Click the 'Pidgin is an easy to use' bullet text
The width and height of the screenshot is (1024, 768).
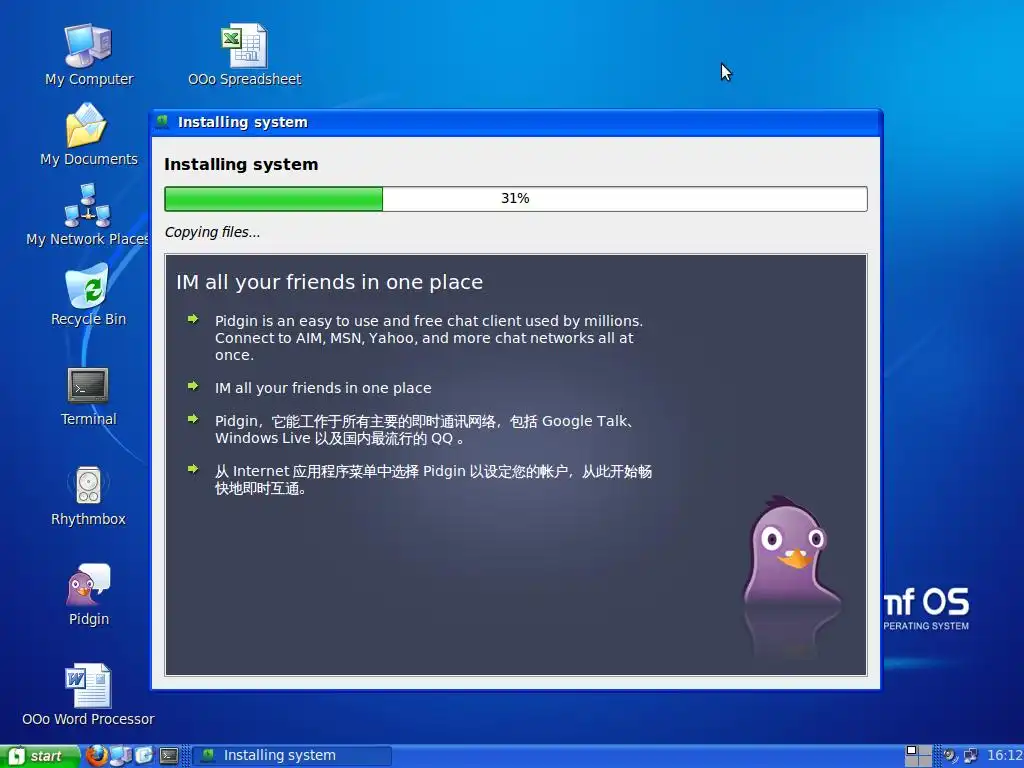coord(429,338)
